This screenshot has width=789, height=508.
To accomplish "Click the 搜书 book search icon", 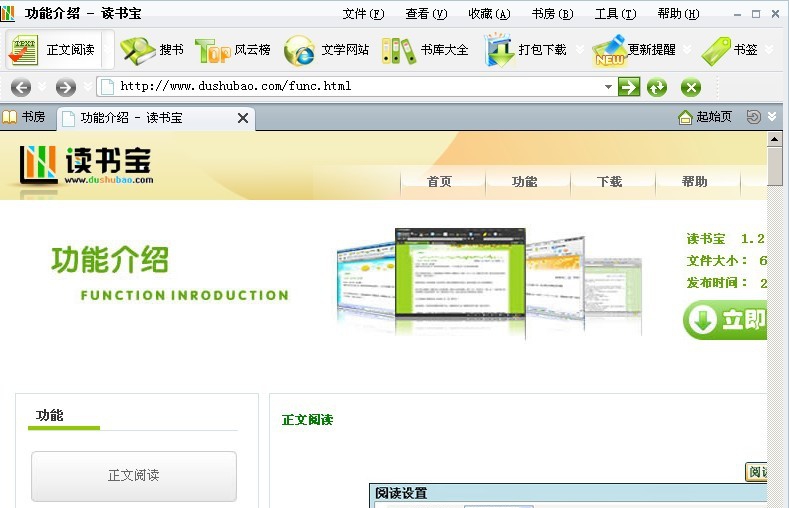I will [x=137, y=50].
